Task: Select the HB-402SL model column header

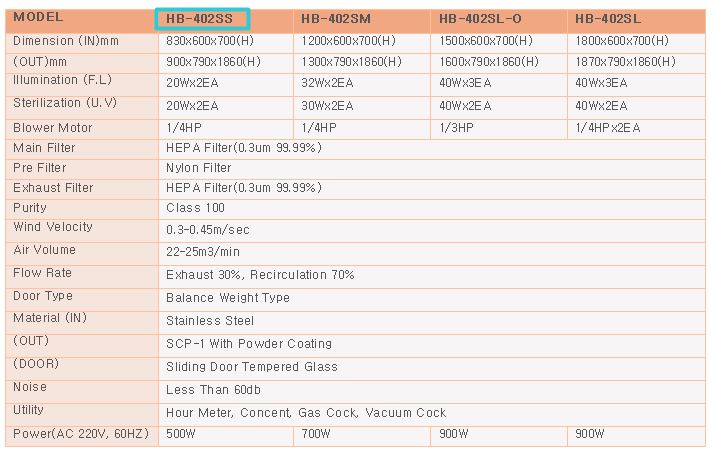Action: click(612, 19)
